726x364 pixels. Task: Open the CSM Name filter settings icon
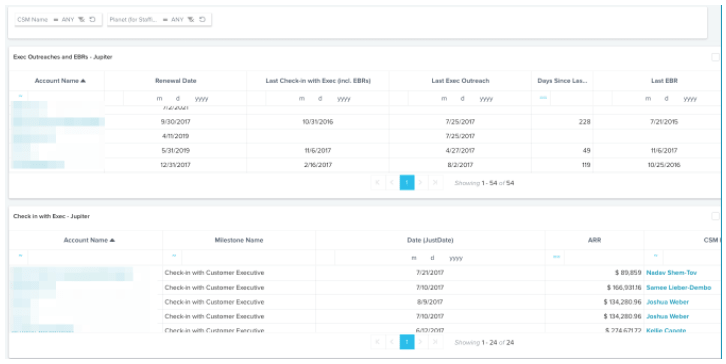point(81,19)
